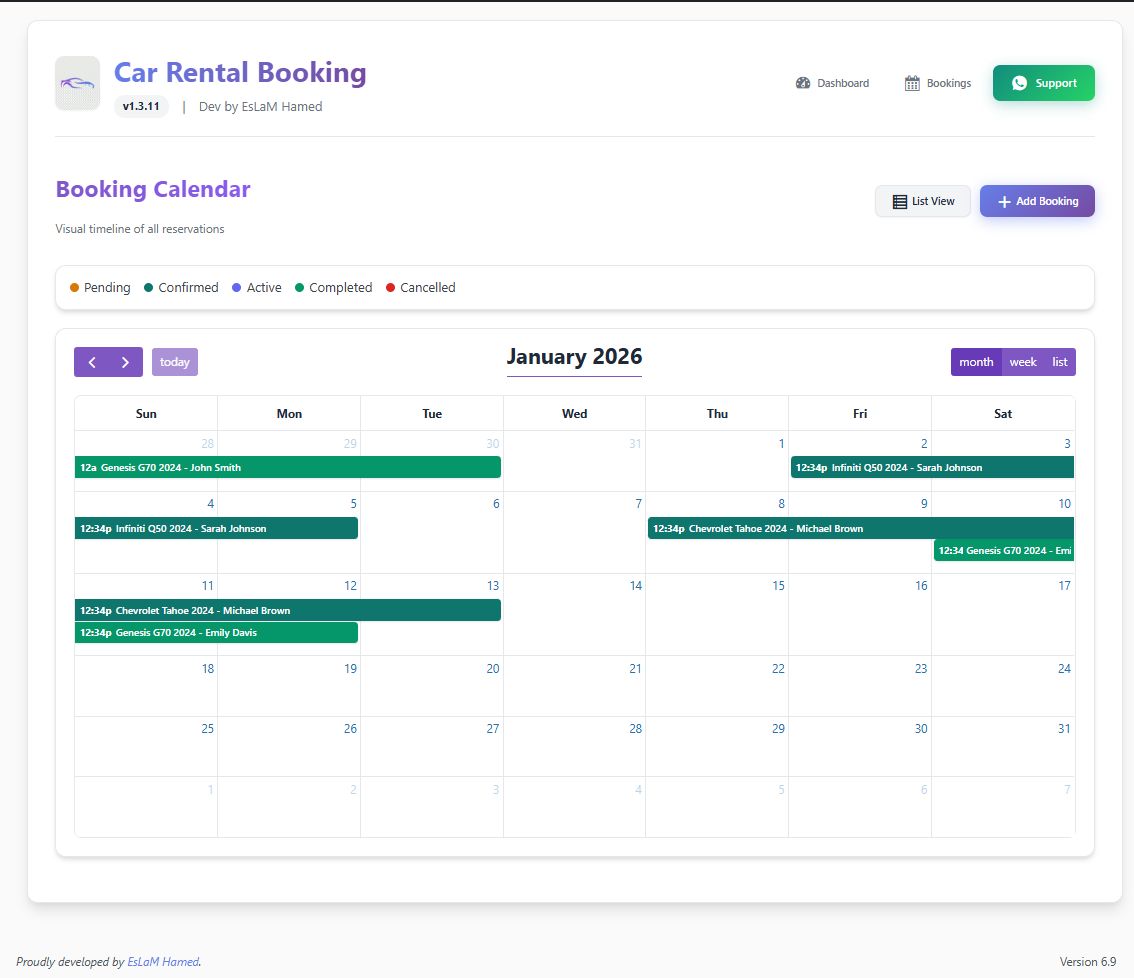Image resolution: width=1134 pixels, height=978 pixels.
Task: Open the EsLaM Hamed footer link
Action: (163, 962)
